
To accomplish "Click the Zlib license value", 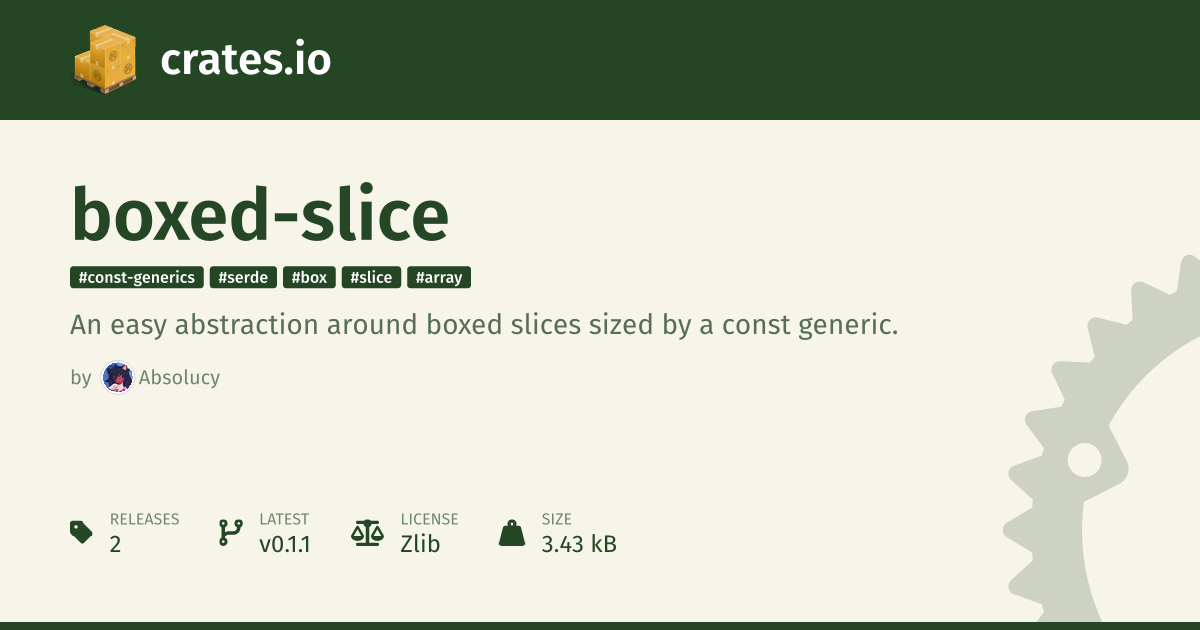I will coord(420,545).
